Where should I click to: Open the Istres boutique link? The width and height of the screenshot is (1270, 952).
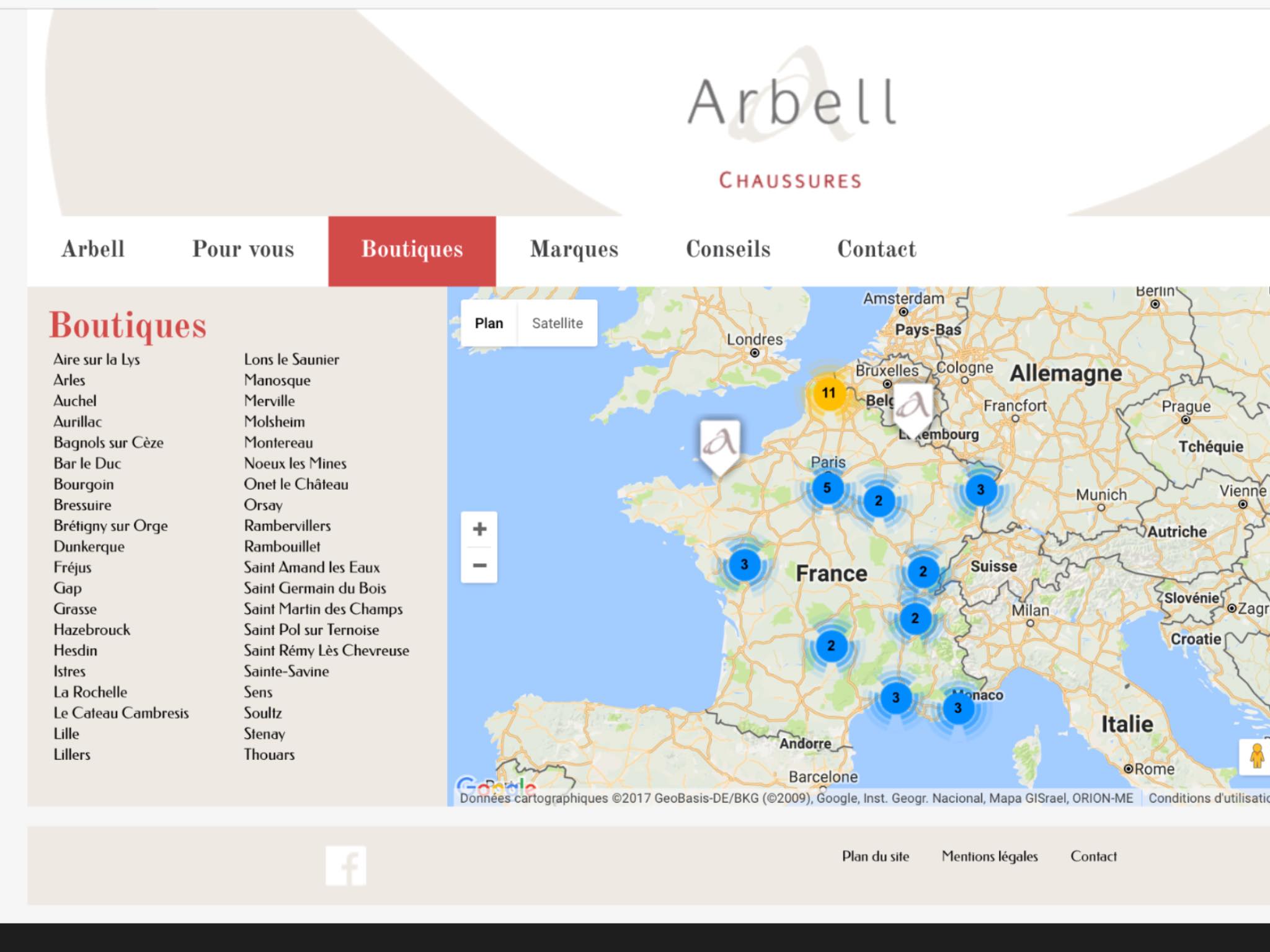69,671
